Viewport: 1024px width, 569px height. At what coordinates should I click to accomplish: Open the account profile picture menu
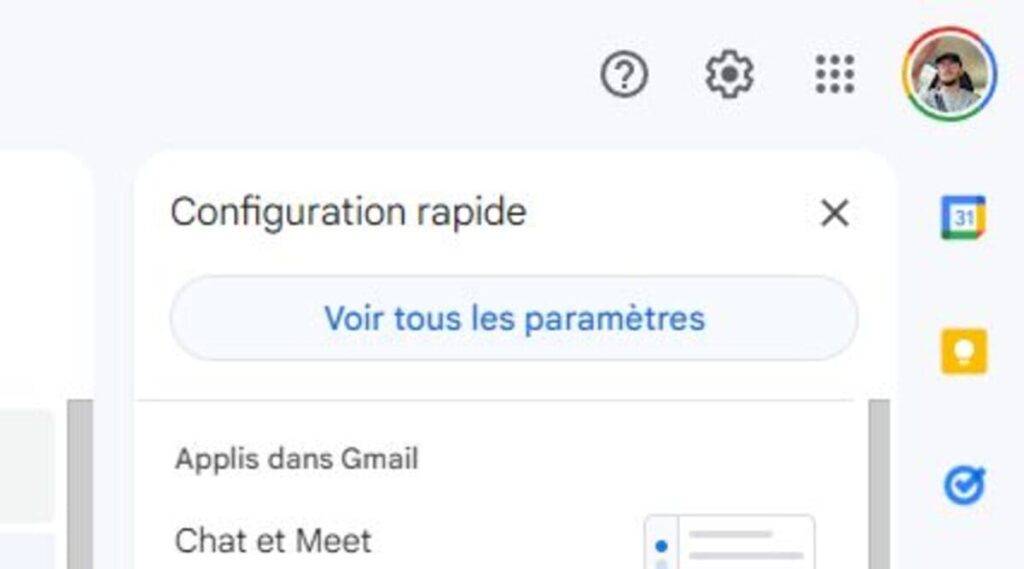click(949, 74)
